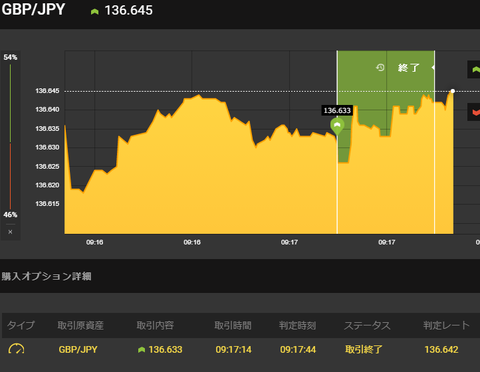Screen dimensions: 480x372
Task: Click the 136.645 y-axis label
Action: (x=47, y=91)
